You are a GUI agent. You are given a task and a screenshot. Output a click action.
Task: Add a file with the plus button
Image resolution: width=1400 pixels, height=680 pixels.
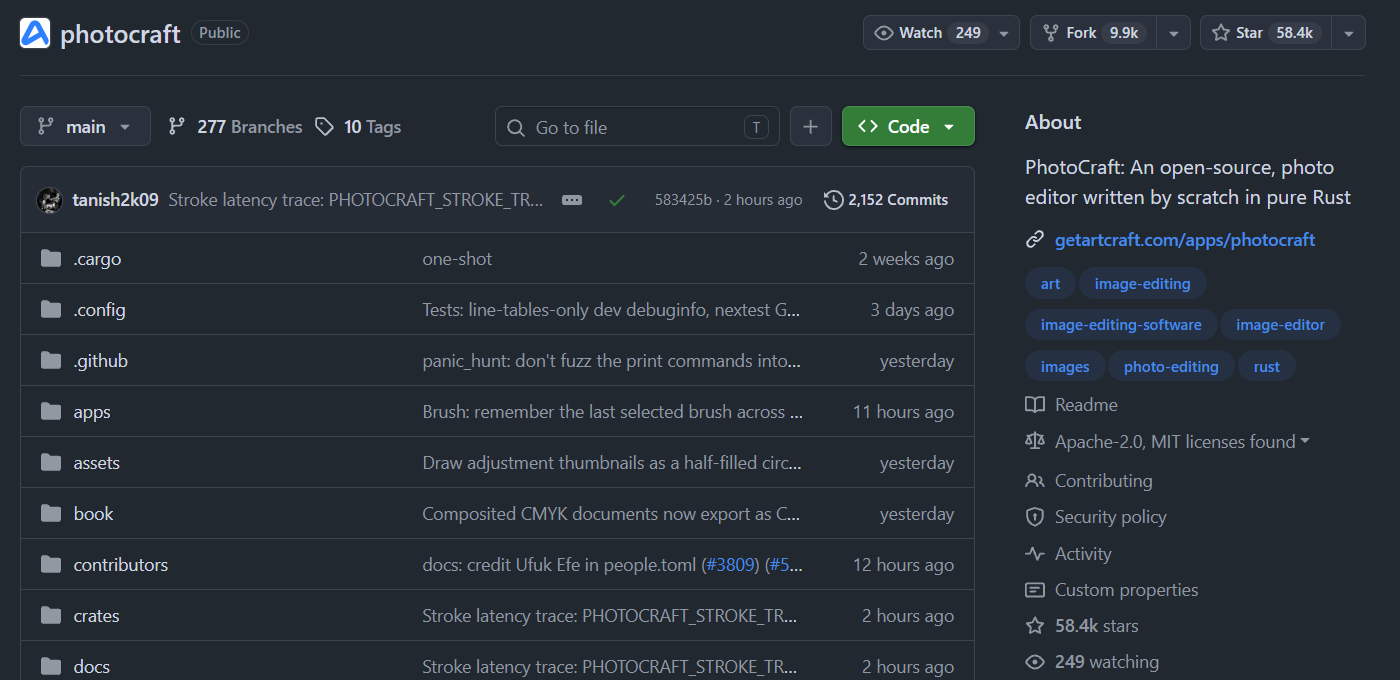tap(811, 127)
